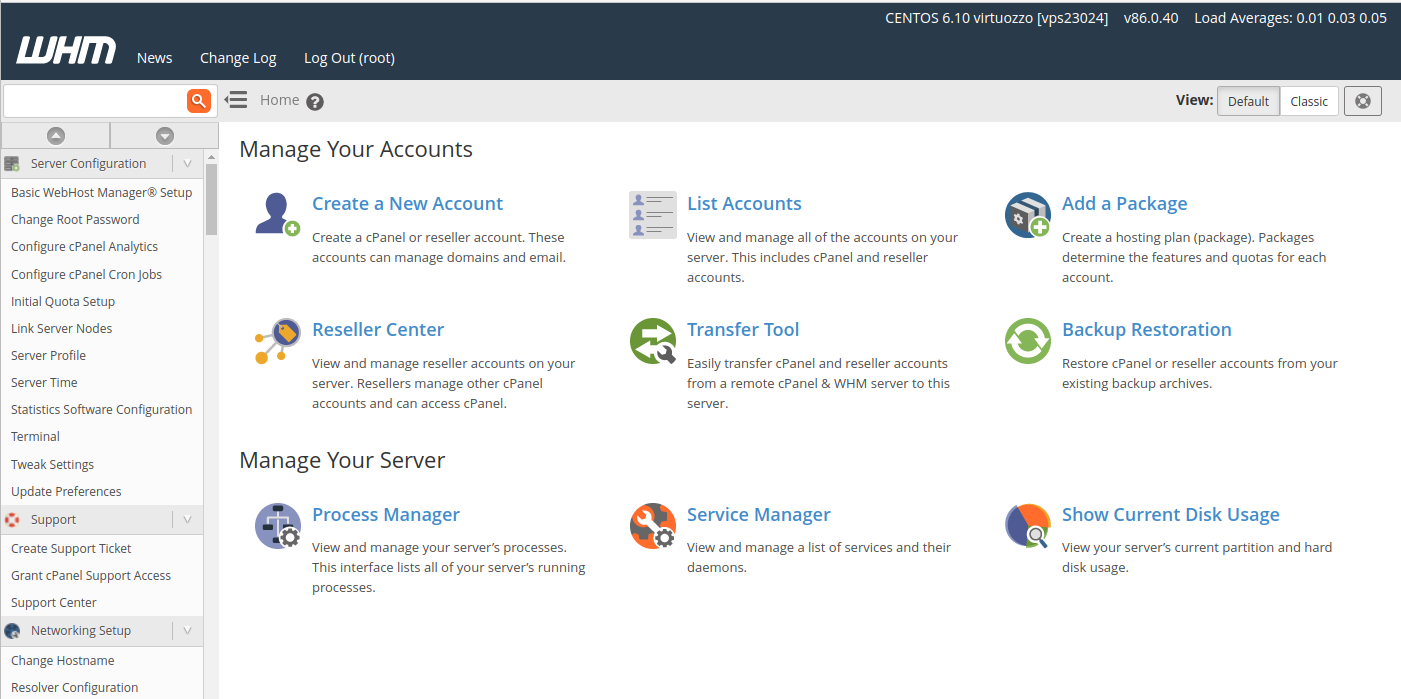Click the Transfer Tool arrows icon
The width and height of the screenshot is (1401, 699).
tap(653, 341)
